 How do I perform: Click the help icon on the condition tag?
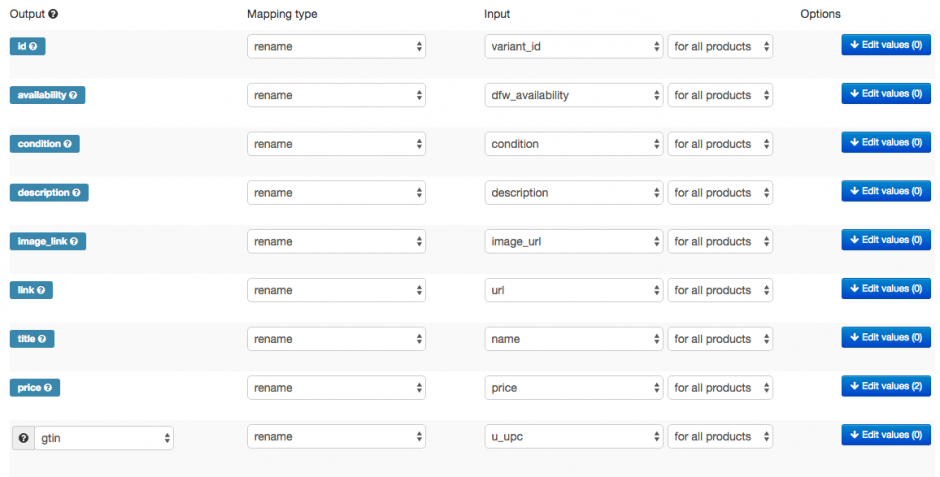coord(68,144)
